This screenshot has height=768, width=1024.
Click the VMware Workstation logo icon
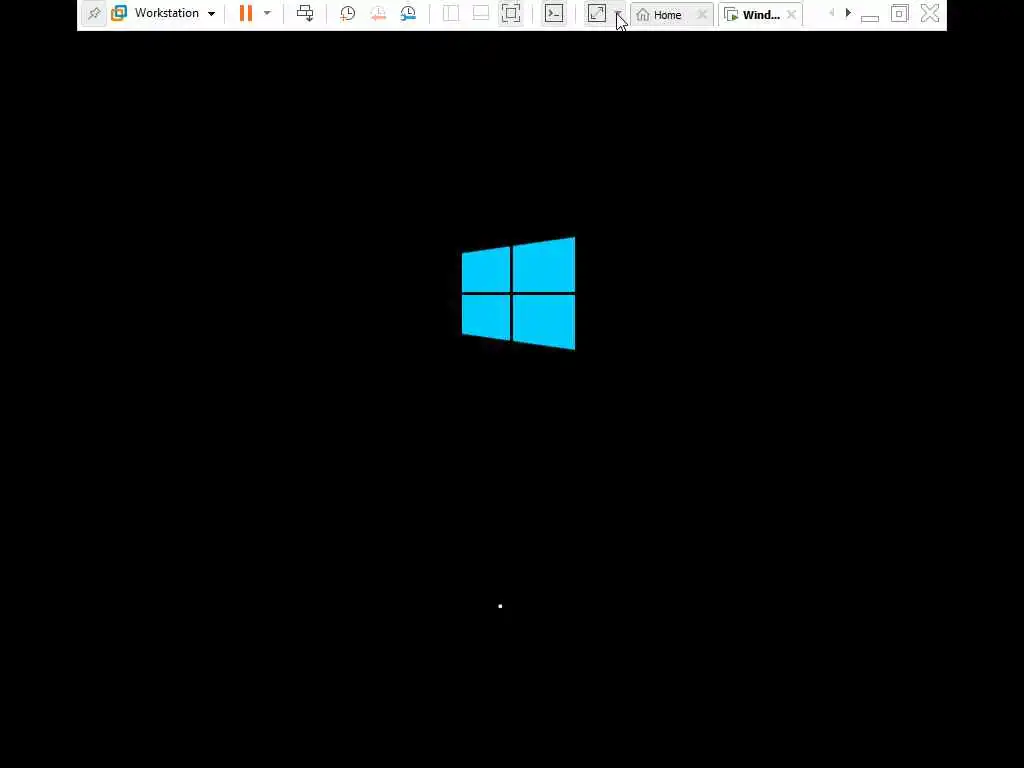point(119,13)
